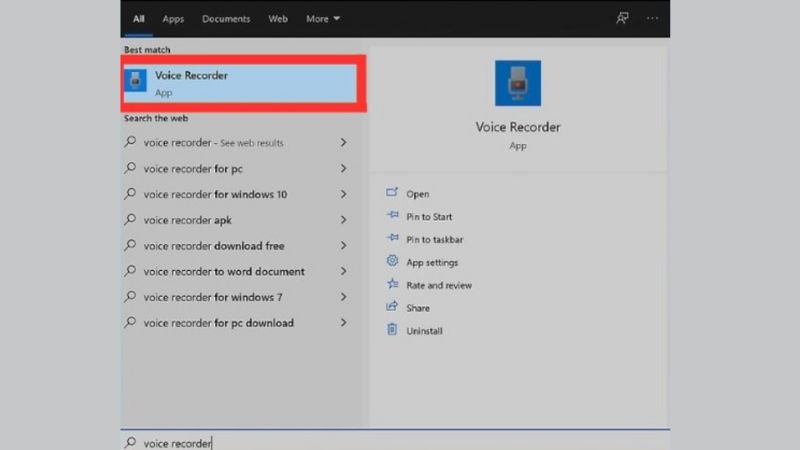
Task: Select 'voice recorder to word document' suggestion
Action: [x=224, y=272]
